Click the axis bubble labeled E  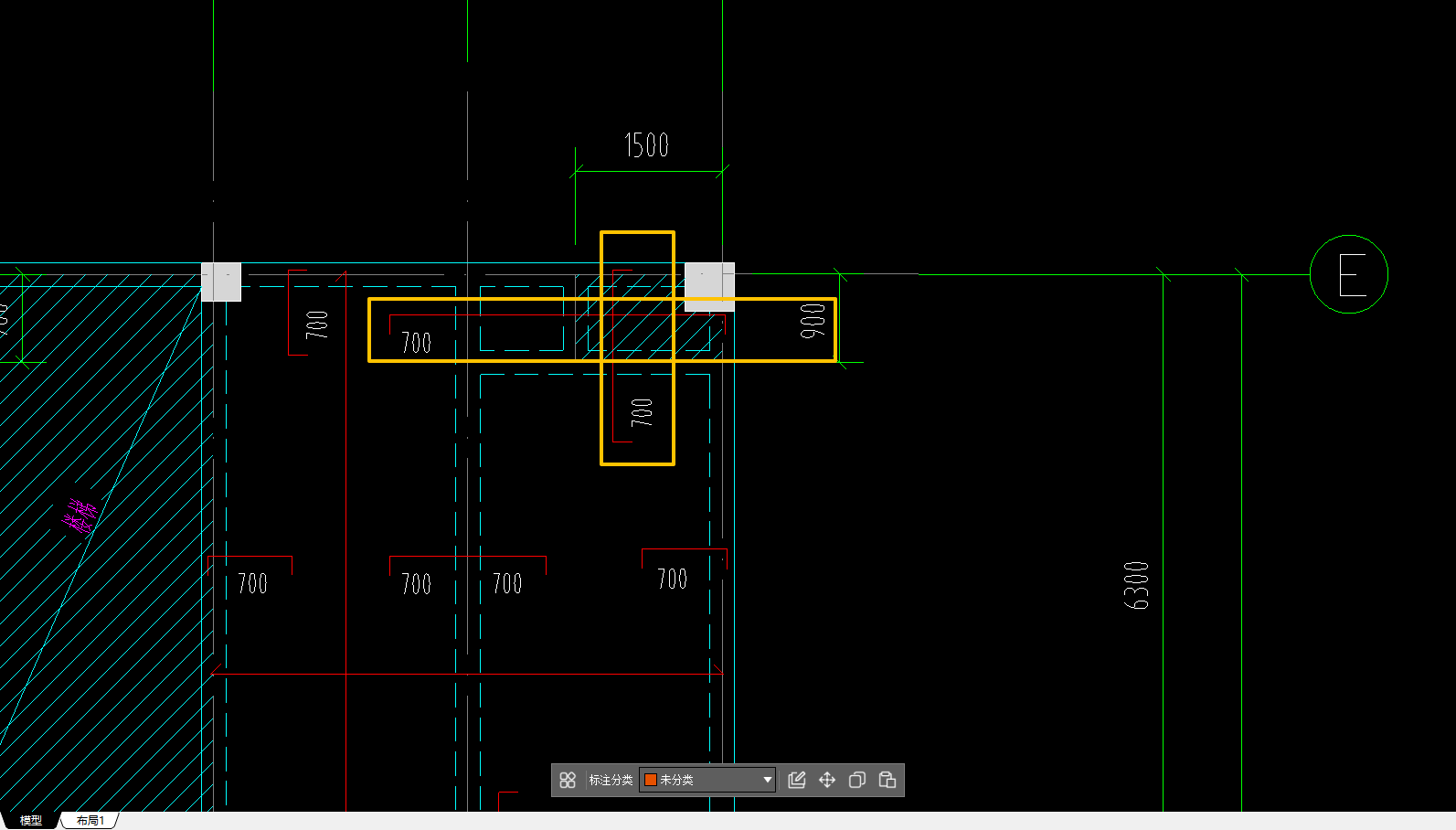(x=1349, y=274)
